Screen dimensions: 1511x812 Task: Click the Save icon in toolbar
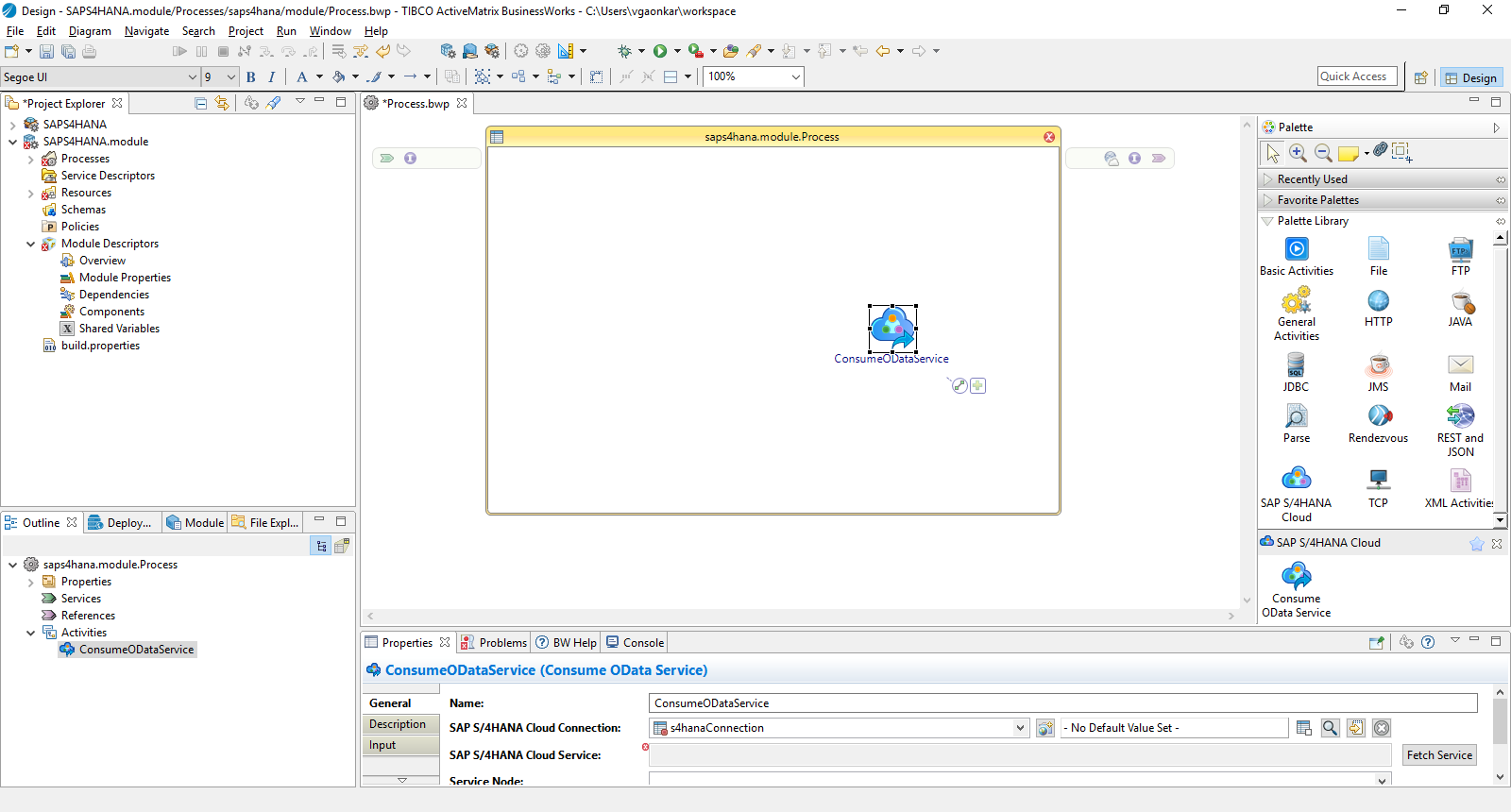pos(46,51)
